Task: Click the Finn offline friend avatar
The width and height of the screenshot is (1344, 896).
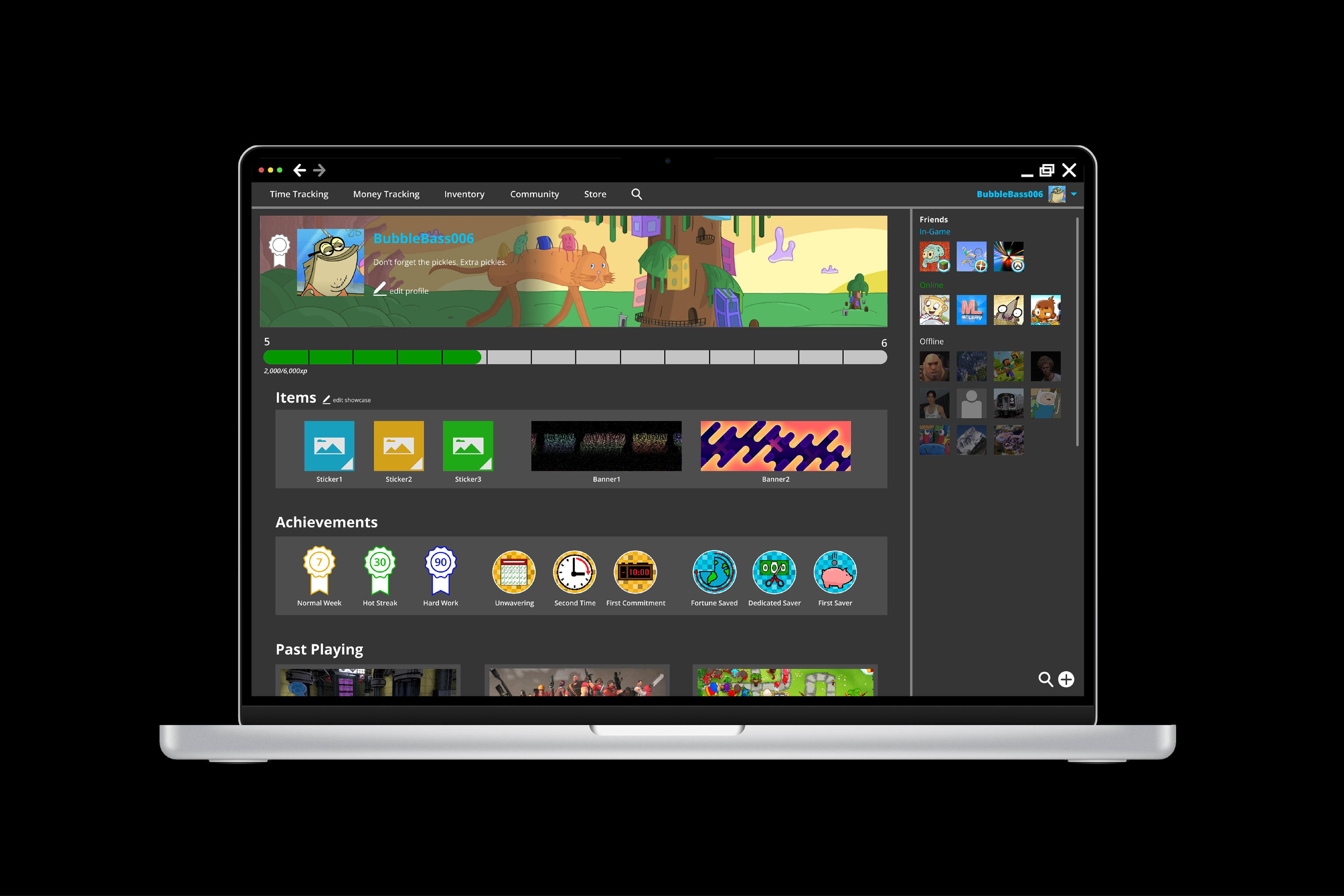Action: 1046,404
